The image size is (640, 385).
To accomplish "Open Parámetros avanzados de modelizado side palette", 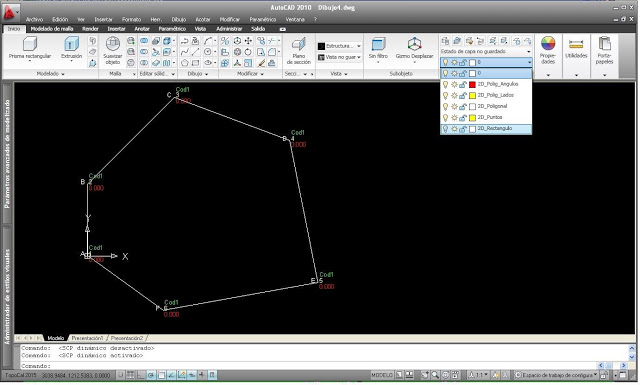I will [x=7, y=154].
